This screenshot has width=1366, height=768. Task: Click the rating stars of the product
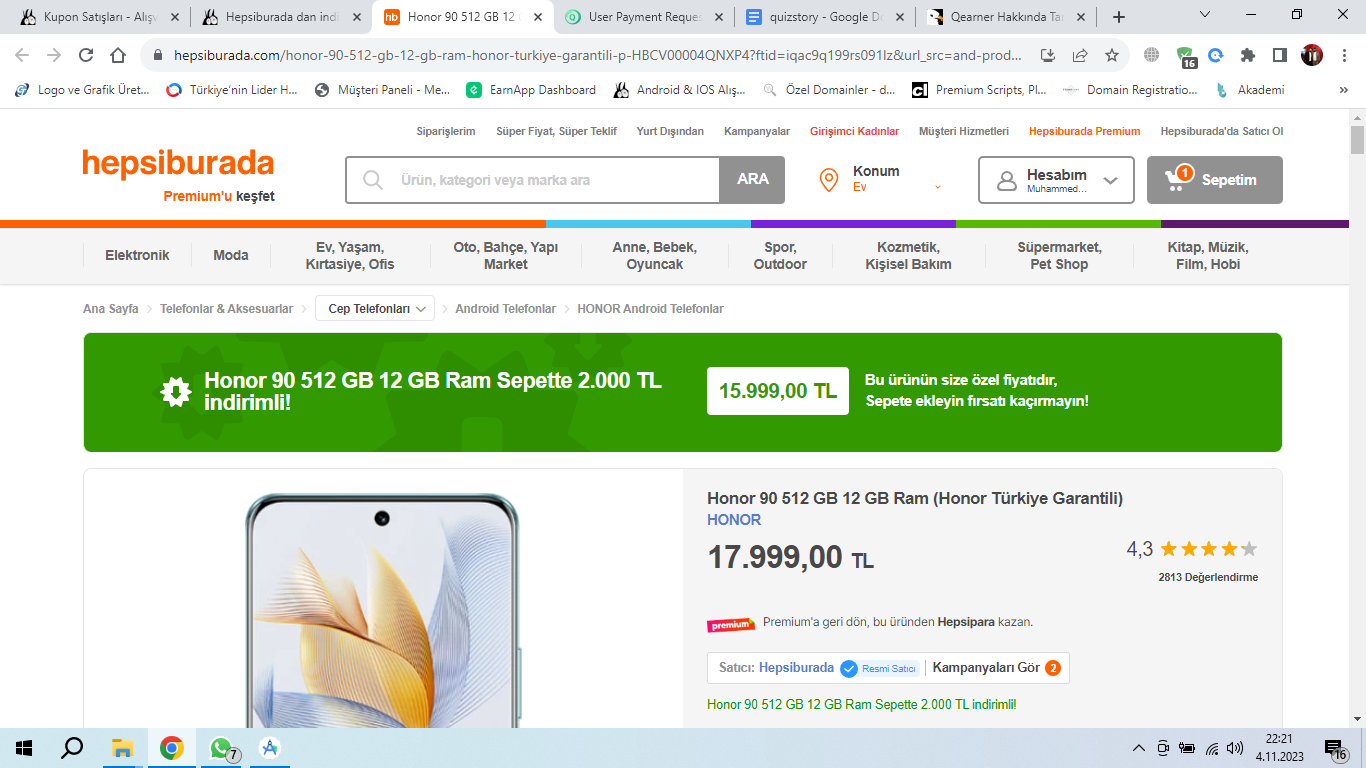pyautogui.click(x=1208, y=549)
